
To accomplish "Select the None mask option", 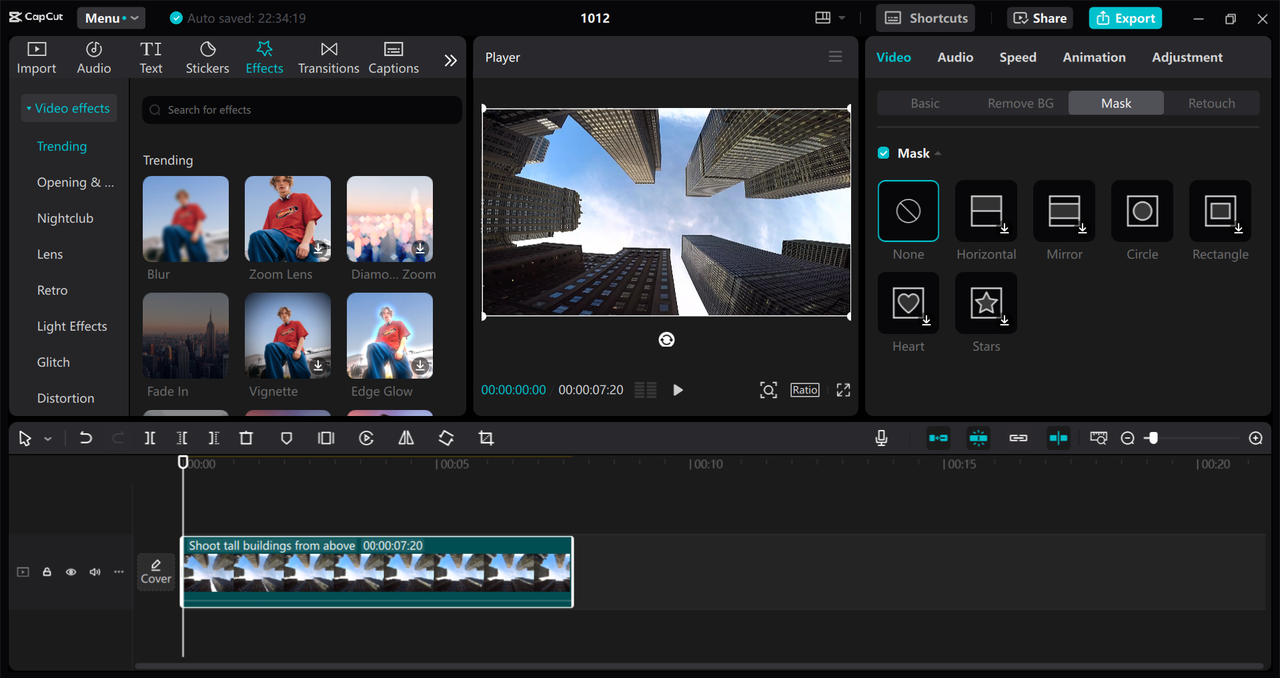I will [908, 211].
